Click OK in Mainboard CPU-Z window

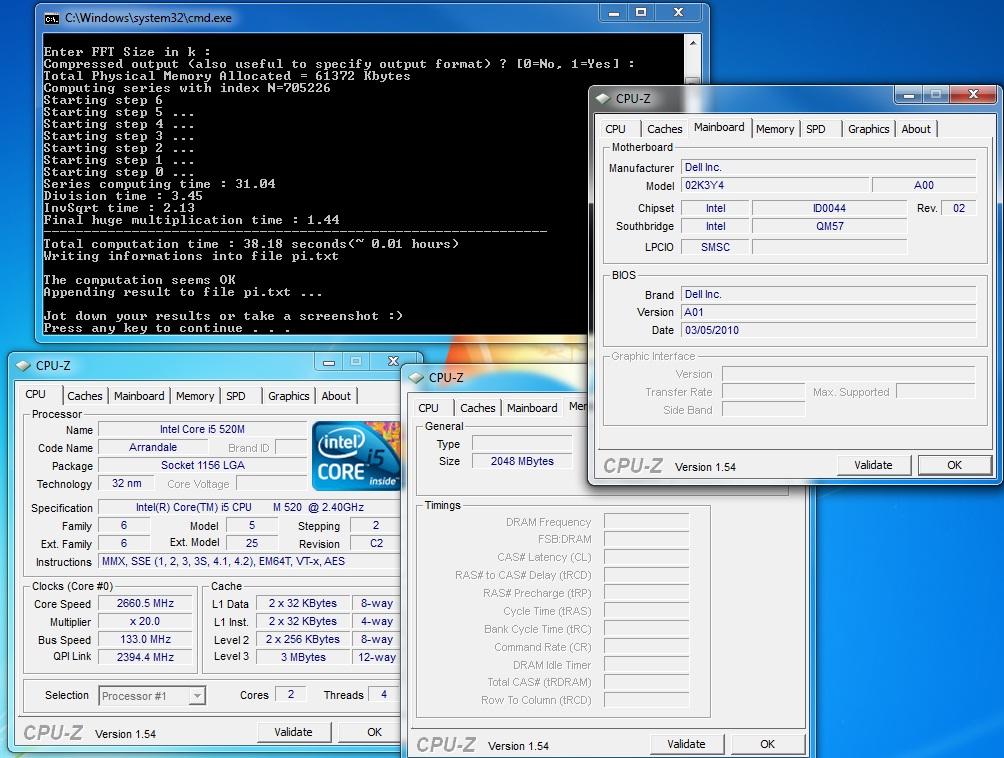[x=955, y=465]
